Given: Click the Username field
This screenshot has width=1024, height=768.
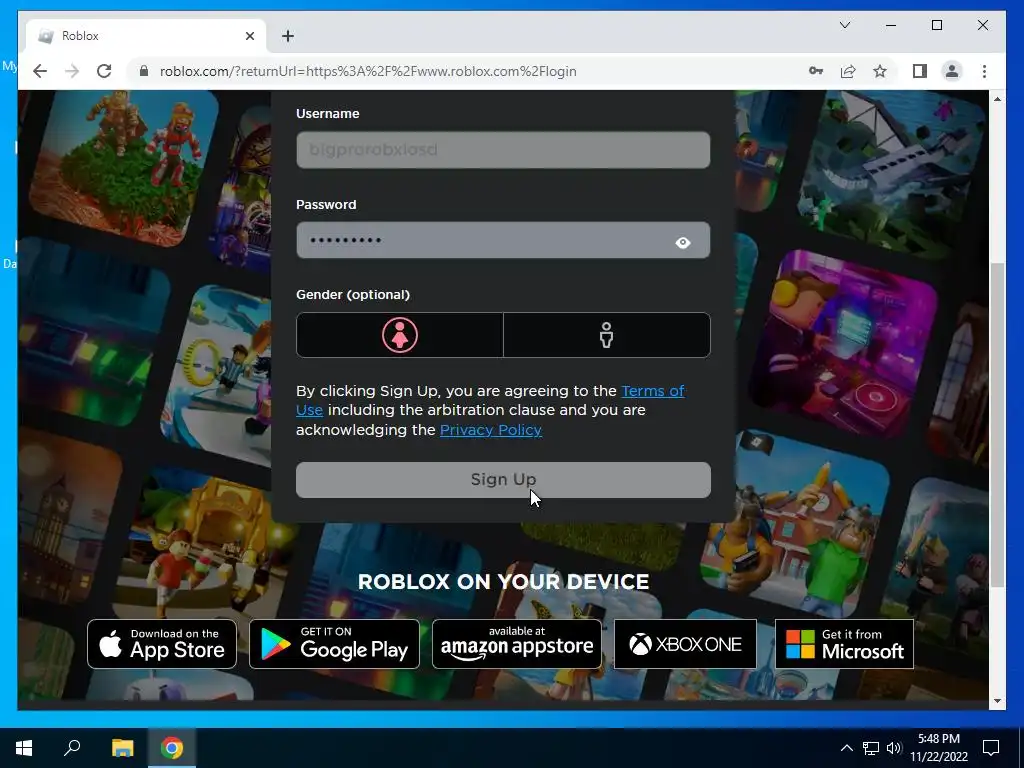Looking at the screenshot, I should tap(503, 150).
